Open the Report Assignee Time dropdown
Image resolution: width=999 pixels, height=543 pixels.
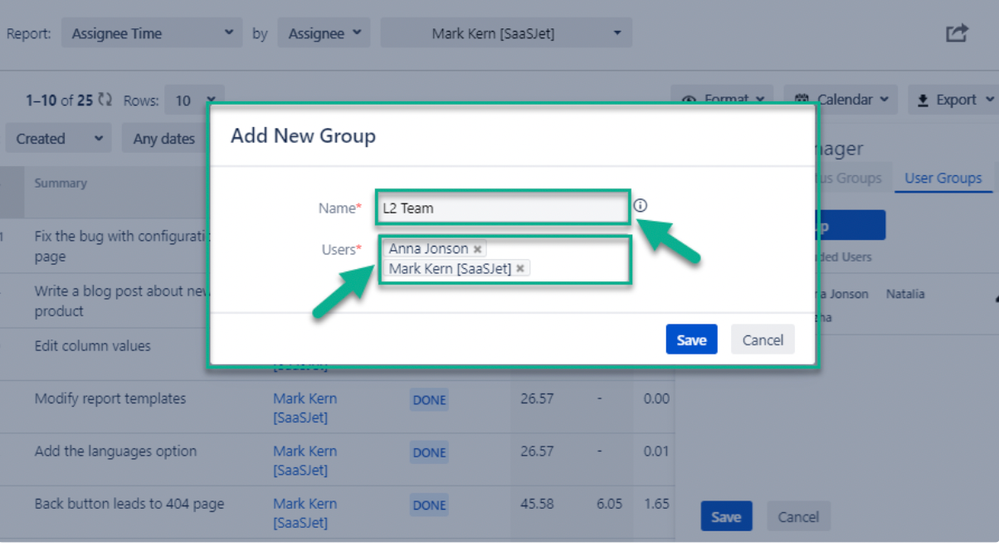pyautogui.click(x=152, y=33)
